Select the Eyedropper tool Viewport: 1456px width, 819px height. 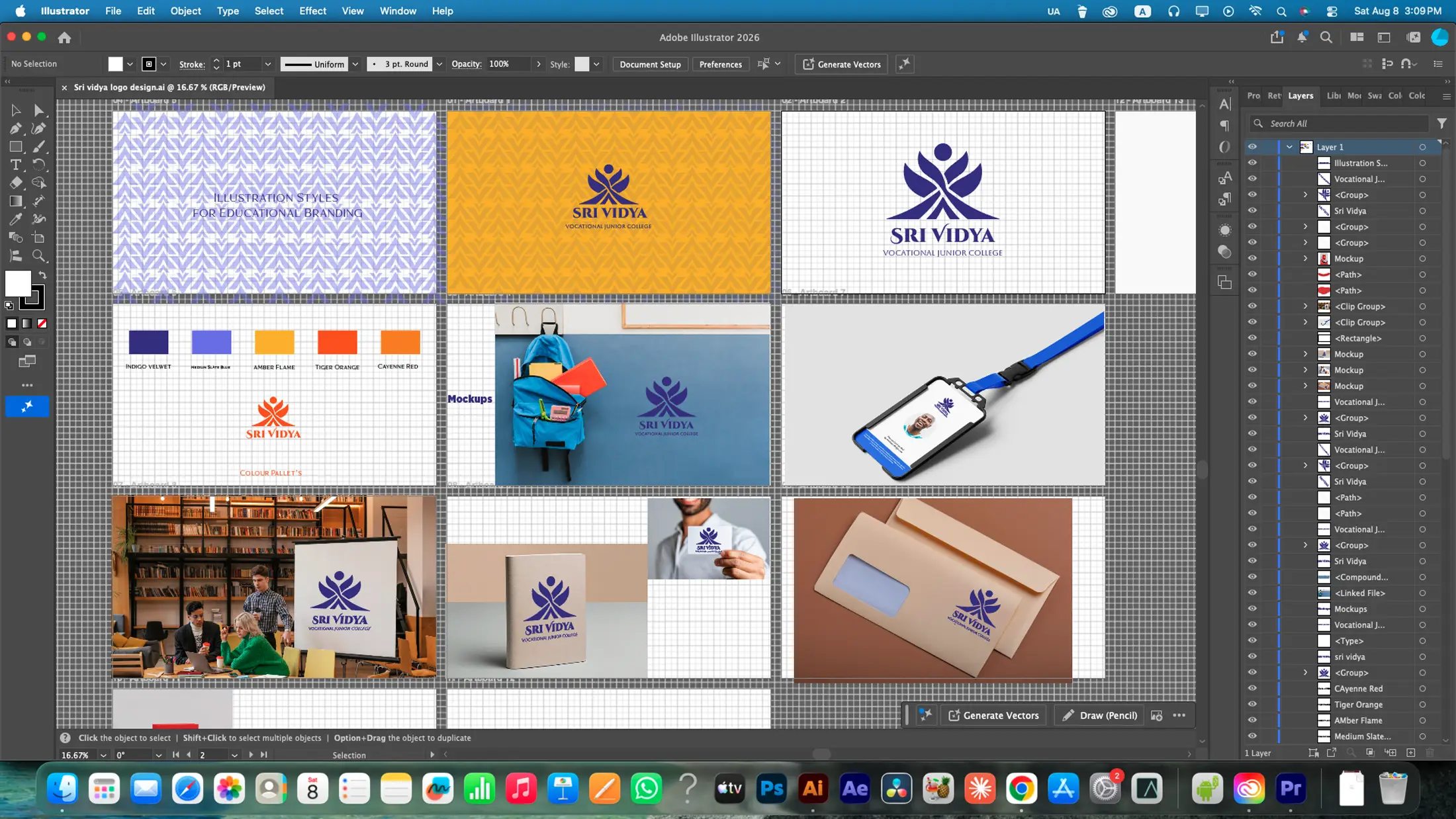tap(16, 220)
